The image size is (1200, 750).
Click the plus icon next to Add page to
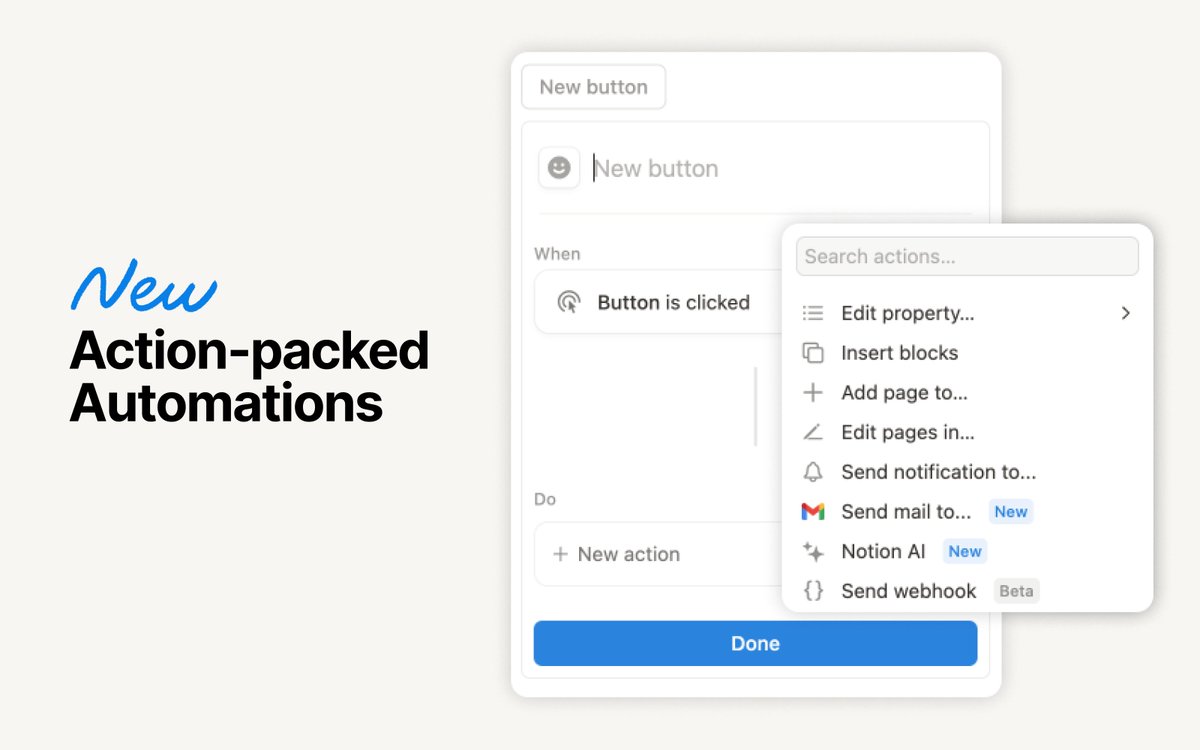(813, 392)
